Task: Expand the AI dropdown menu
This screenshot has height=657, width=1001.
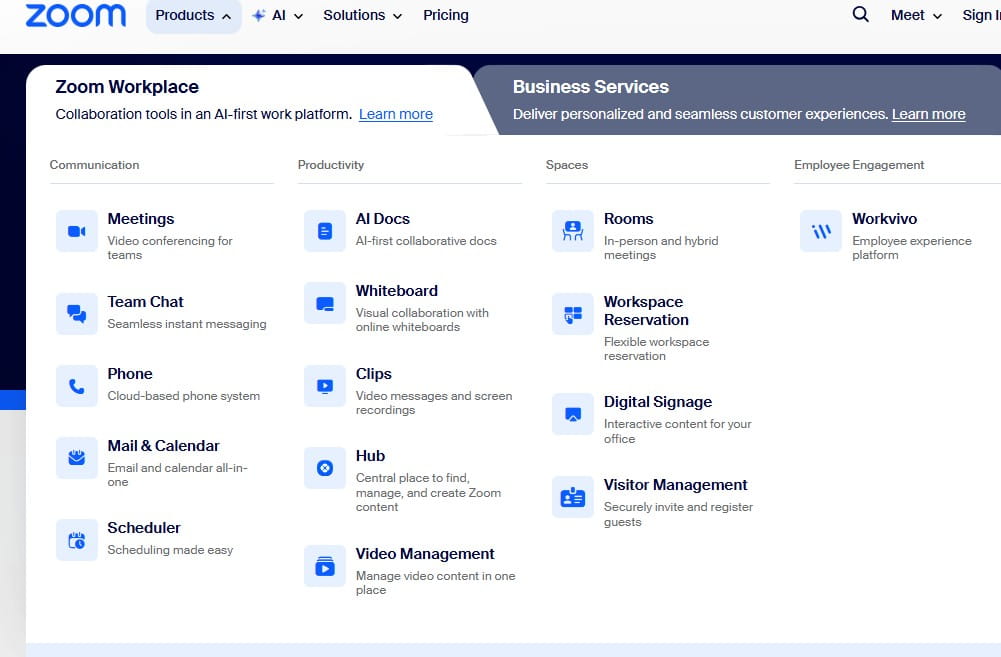Action: click(x=278, y=15)
